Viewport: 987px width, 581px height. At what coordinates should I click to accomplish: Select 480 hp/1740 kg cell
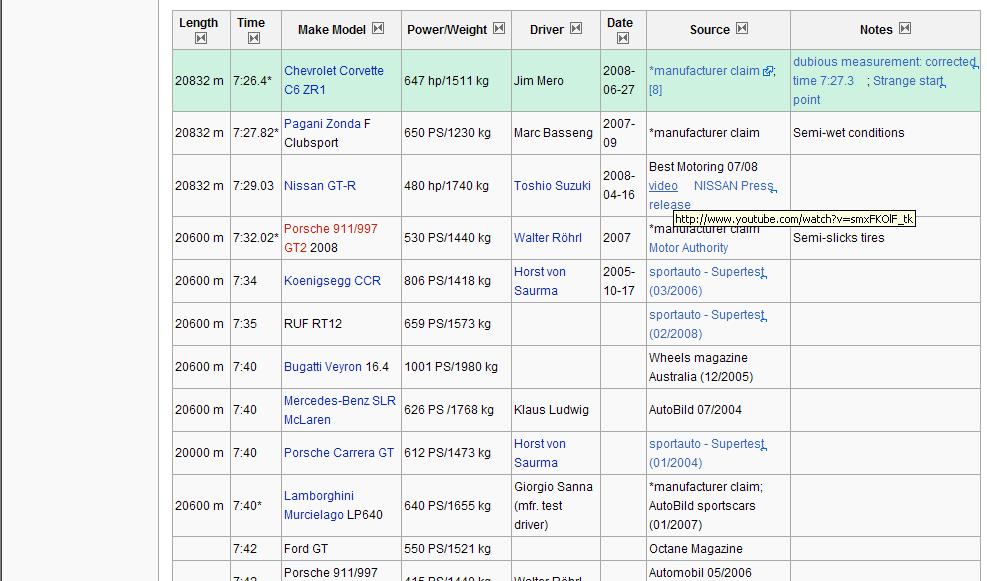pos(456,186)
